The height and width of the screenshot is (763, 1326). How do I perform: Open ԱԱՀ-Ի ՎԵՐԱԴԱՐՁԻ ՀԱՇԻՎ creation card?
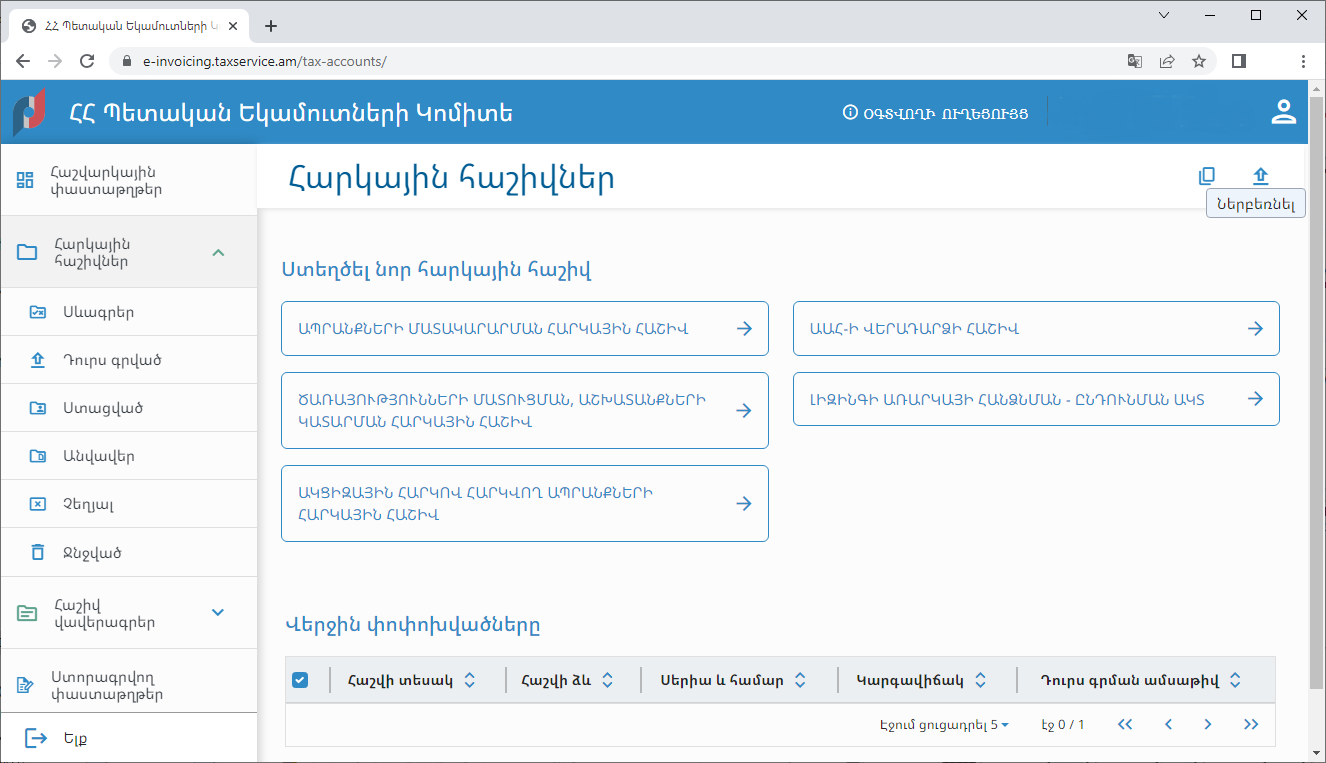point(1036,327)
